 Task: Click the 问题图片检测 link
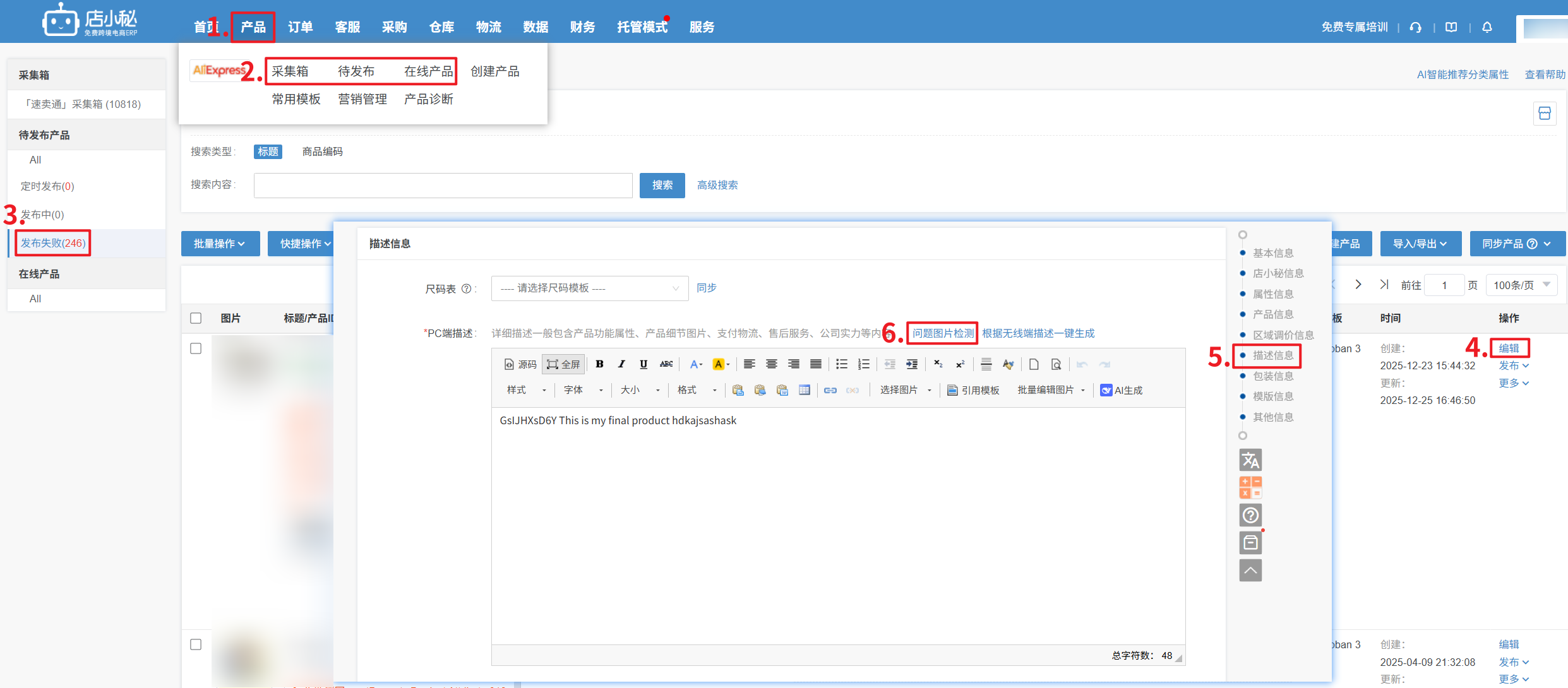(942, 333)
